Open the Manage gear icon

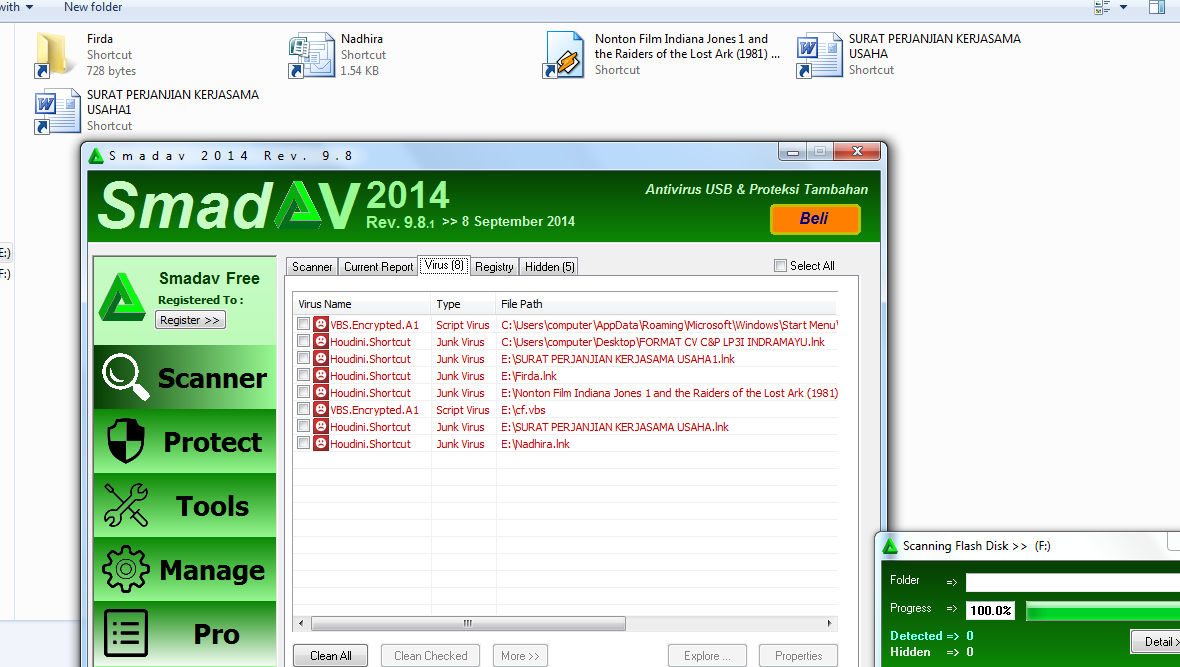coord(126,569)
